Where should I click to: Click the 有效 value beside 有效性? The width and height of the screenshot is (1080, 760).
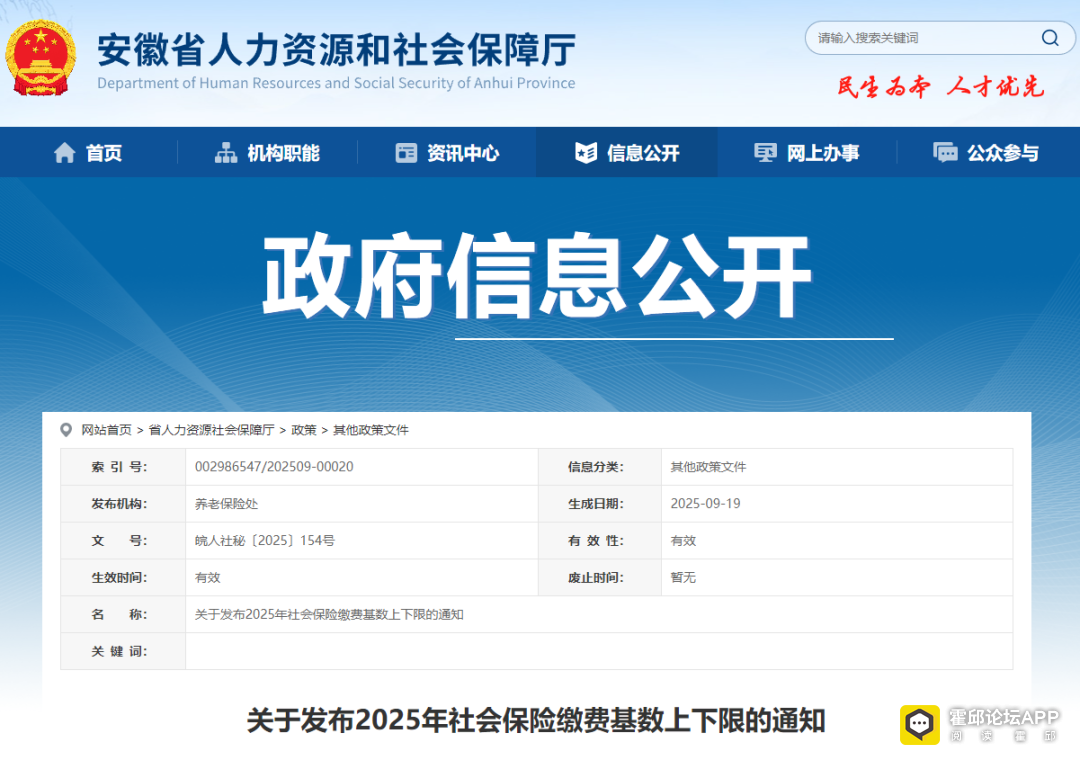point(683,541)
